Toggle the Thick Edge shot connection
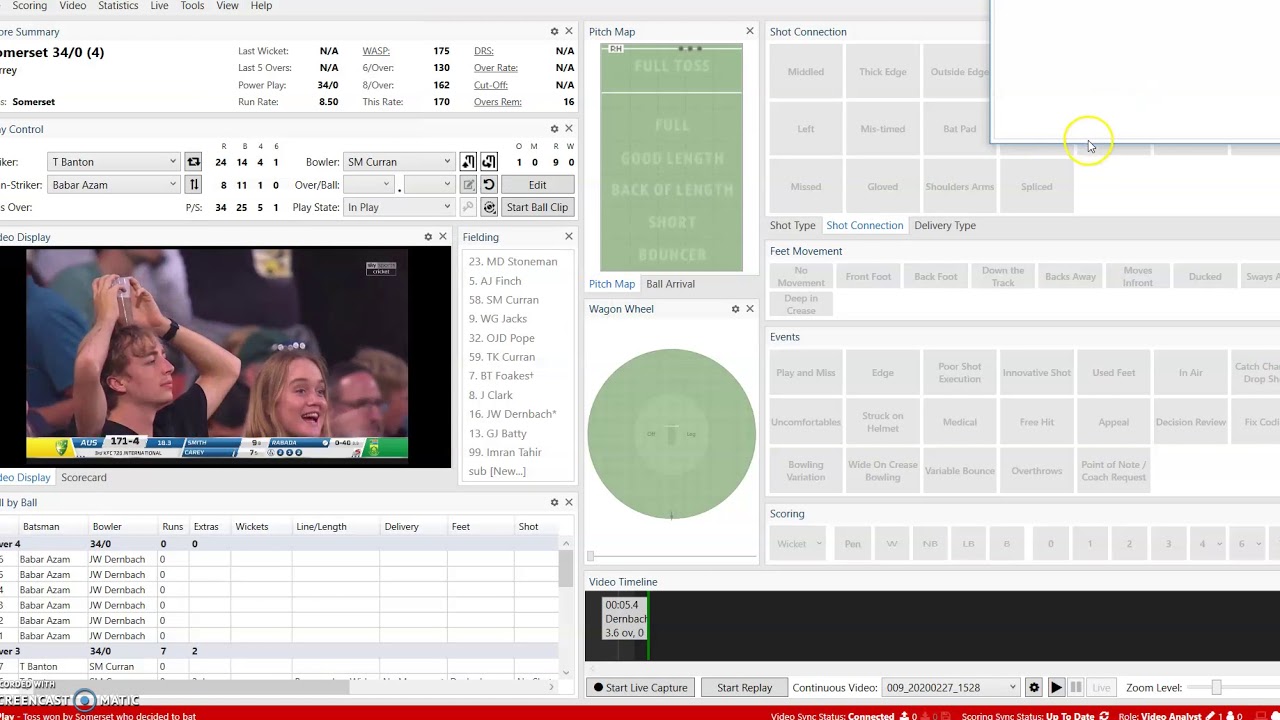This screenshot has height=720, width=1280. coord(883,72)
